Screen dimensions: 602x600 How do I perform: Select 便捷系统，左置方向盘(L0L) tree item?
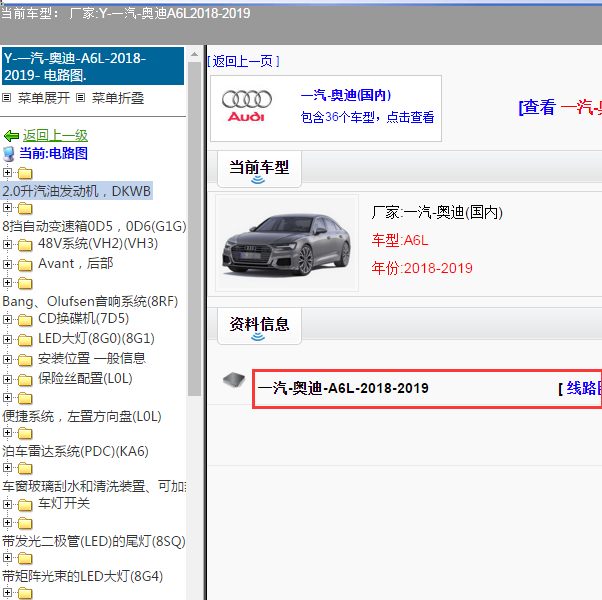coord(82,416)
